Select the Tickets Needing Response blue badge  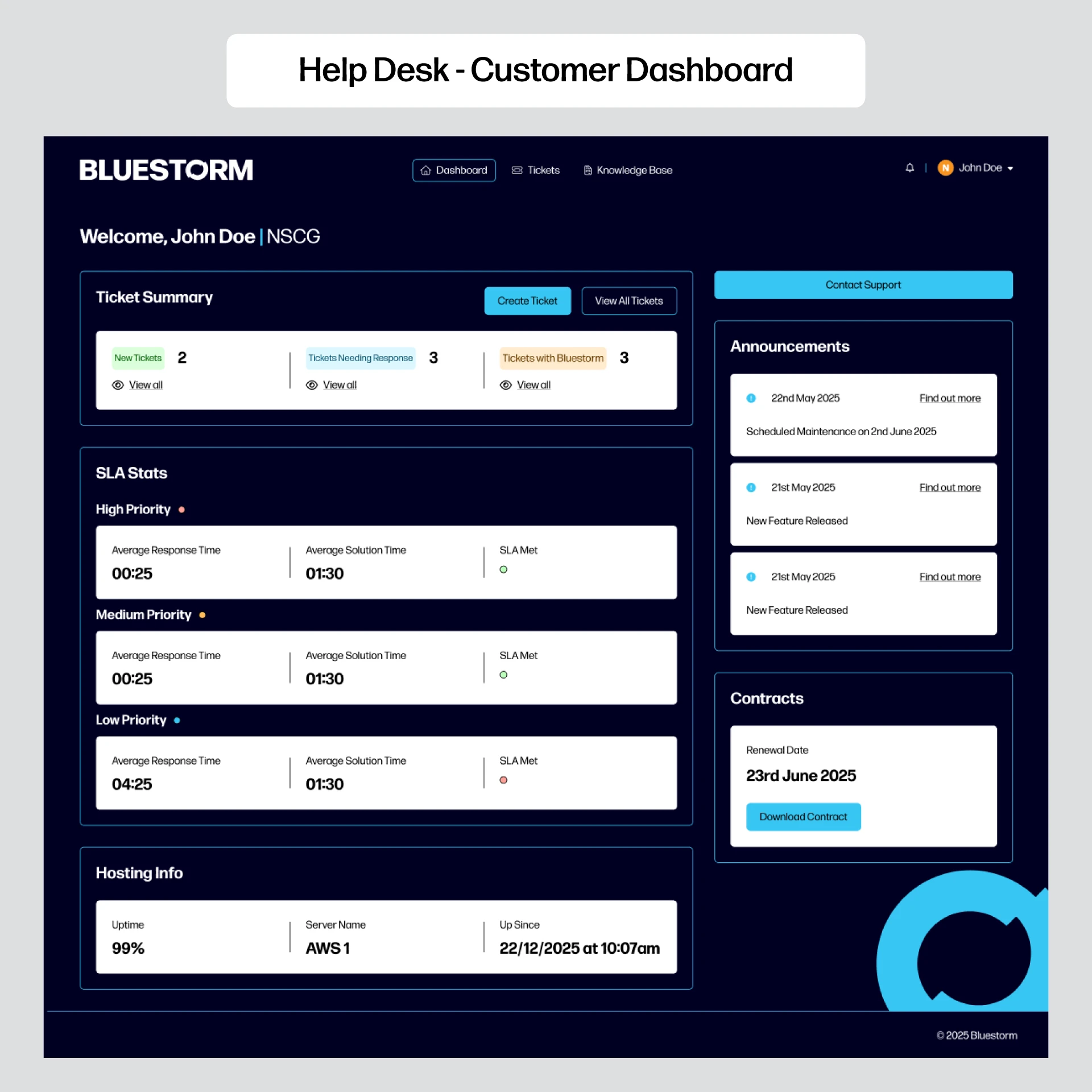click(361, 358)
